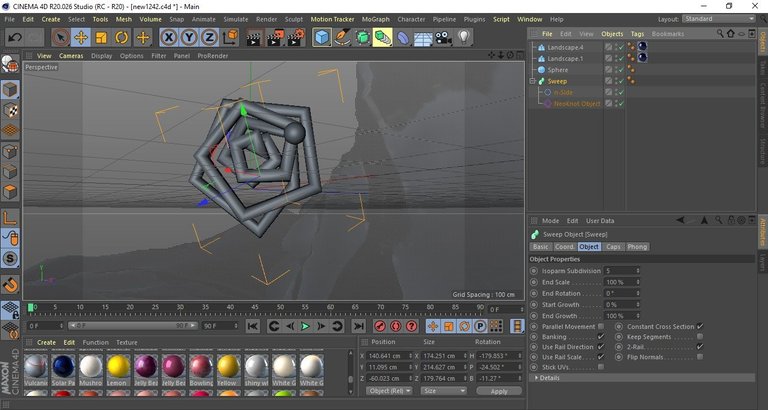Toggle Use Rail Scale checkbox

601,357
